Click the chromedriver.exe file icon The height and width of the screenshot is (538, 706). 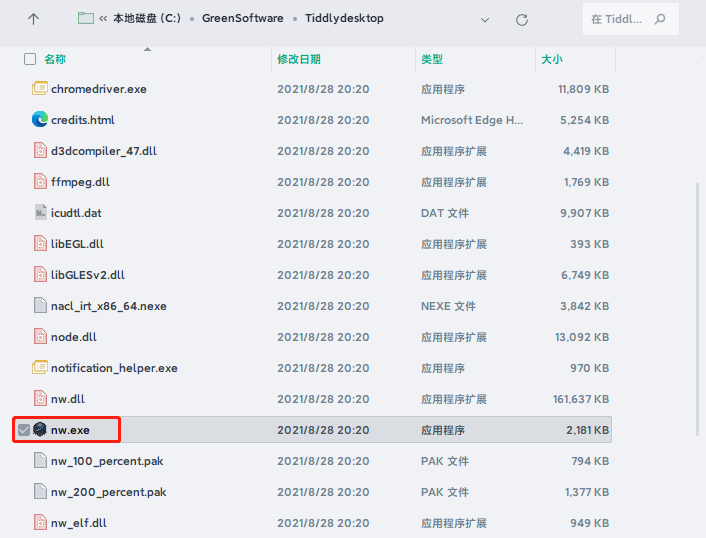40,89
